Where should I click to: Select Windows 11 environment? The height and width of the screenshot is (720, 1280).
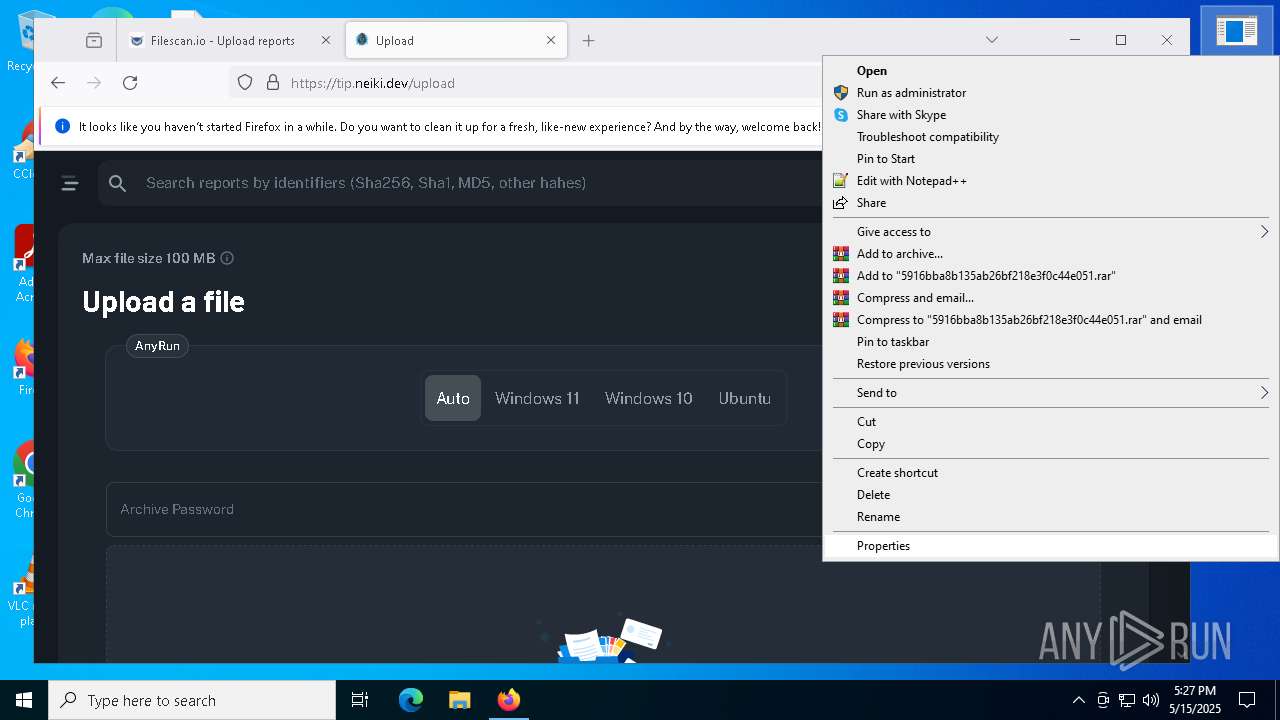[537, 398]
